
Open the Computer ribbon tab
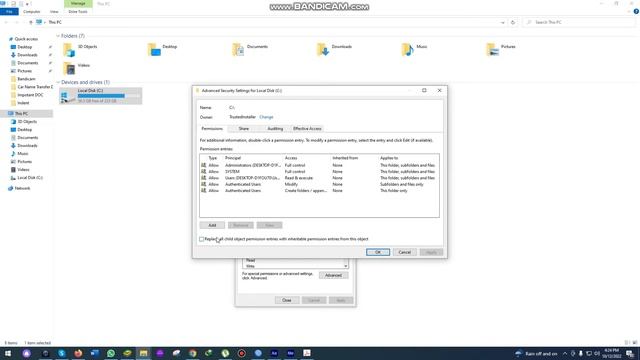click(x=31, y=11)
